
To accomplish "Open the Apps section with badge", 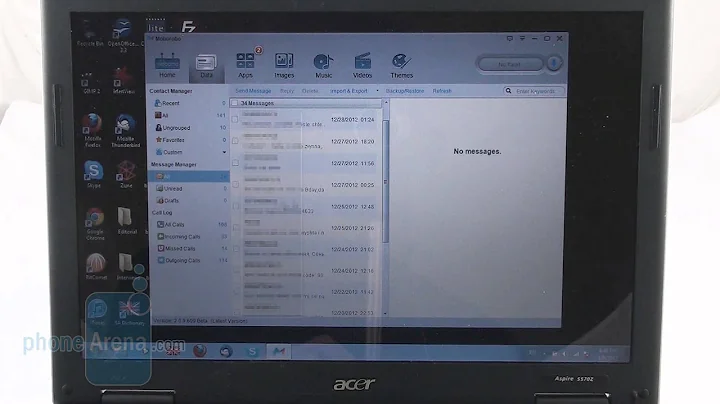I will point(246,65).
